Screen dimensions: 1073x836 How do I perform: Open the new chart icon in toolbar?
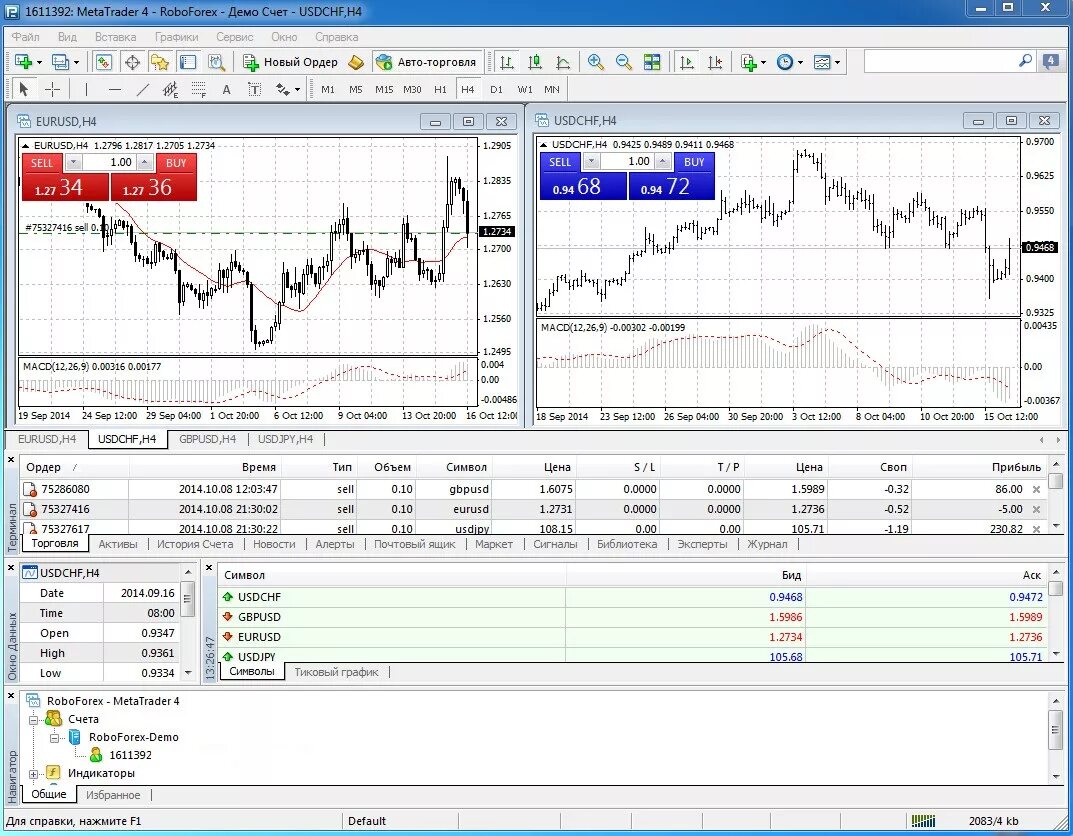pos(23,62)
